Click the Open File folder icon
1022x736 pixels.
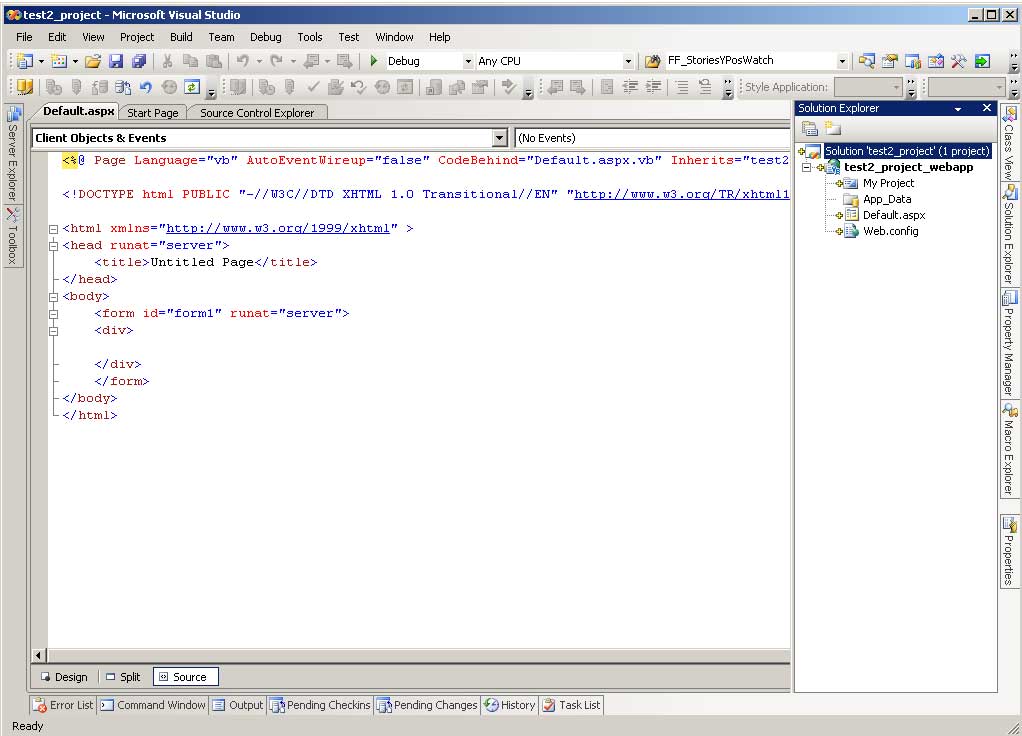(x=93, y=61)
